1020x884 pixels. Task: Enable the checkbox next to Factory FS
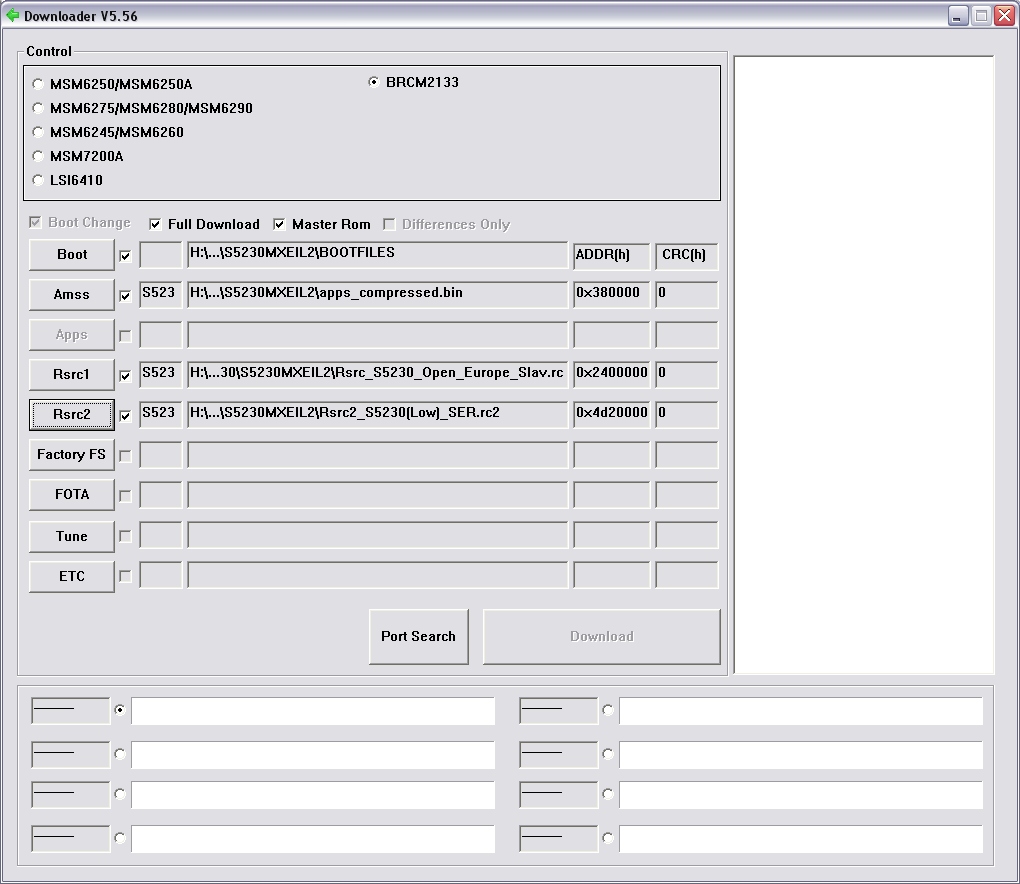click(x=125, y=456)
